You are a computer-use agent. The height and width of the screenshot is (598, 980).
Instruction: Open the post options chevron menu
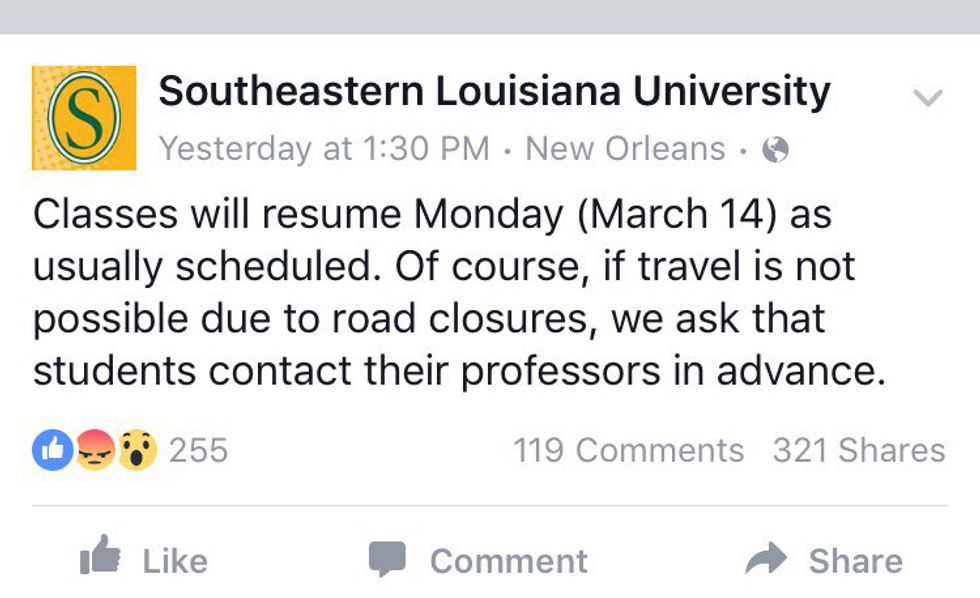[x=928, y=98]
